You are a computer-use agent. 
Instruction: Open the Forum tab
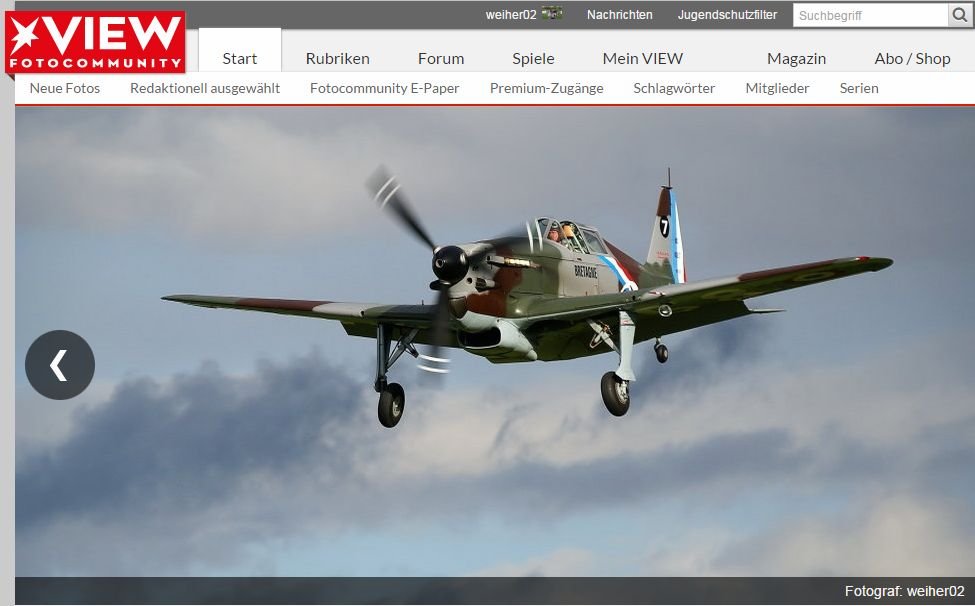[x=441, y=58]
